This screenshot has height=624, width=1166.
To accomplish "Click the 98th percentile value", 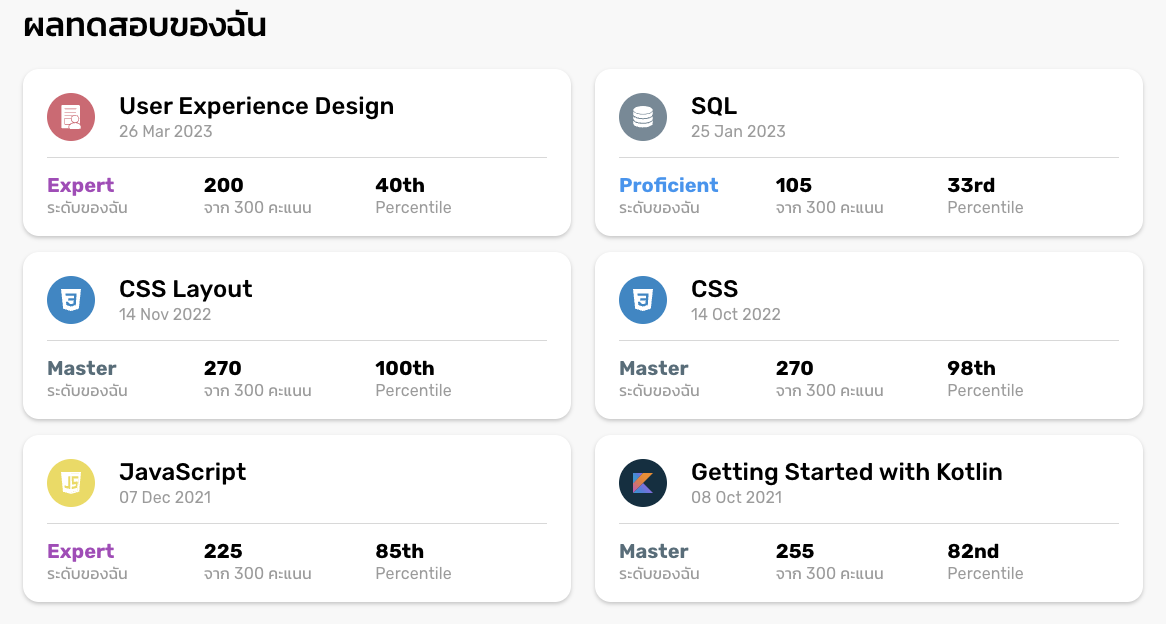I will tap(971, 368).
